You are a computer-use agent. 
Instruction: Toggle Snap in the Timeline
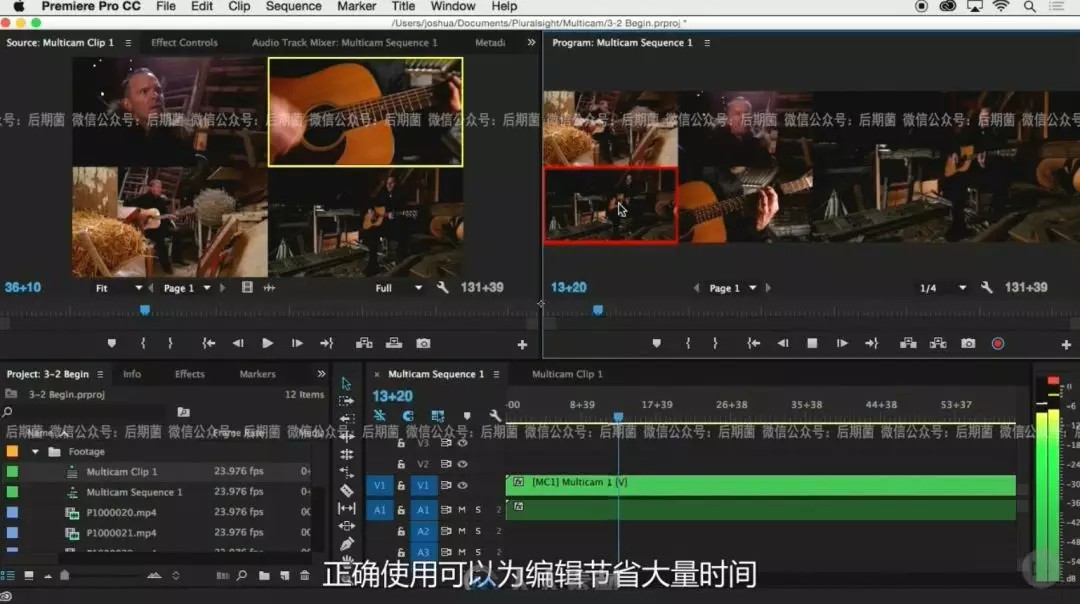[408, 415]
